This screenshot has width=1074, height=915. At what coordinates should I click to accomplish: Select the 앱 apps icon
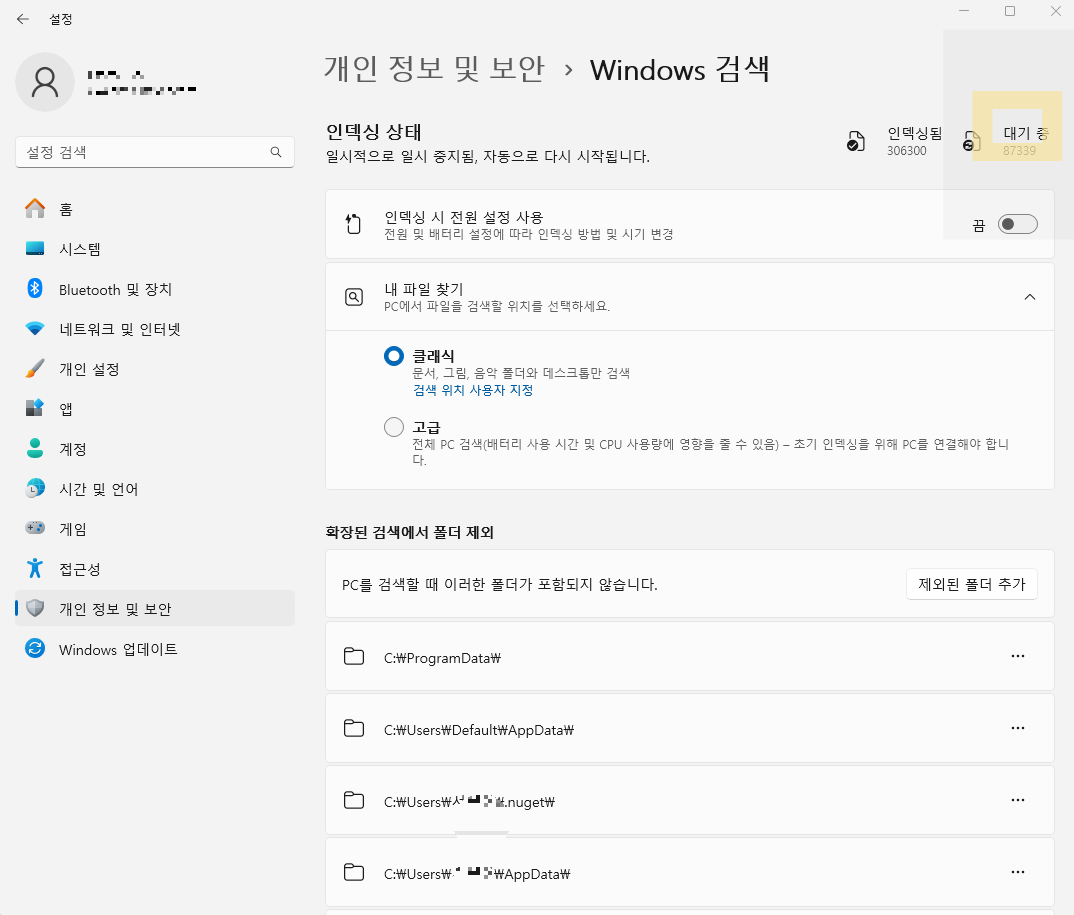[35, 408]
